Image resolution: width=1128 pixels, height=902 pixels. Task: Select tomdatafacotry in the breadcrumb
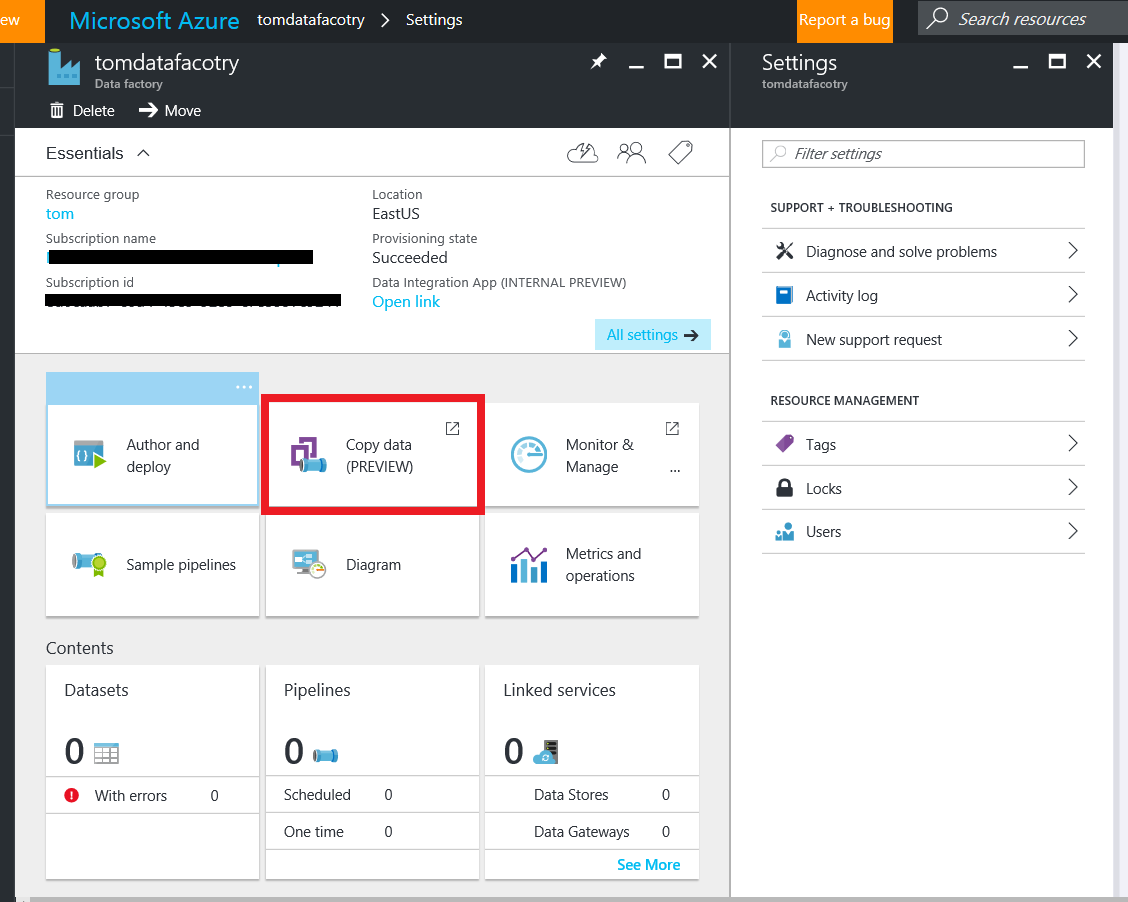point(311,19)
